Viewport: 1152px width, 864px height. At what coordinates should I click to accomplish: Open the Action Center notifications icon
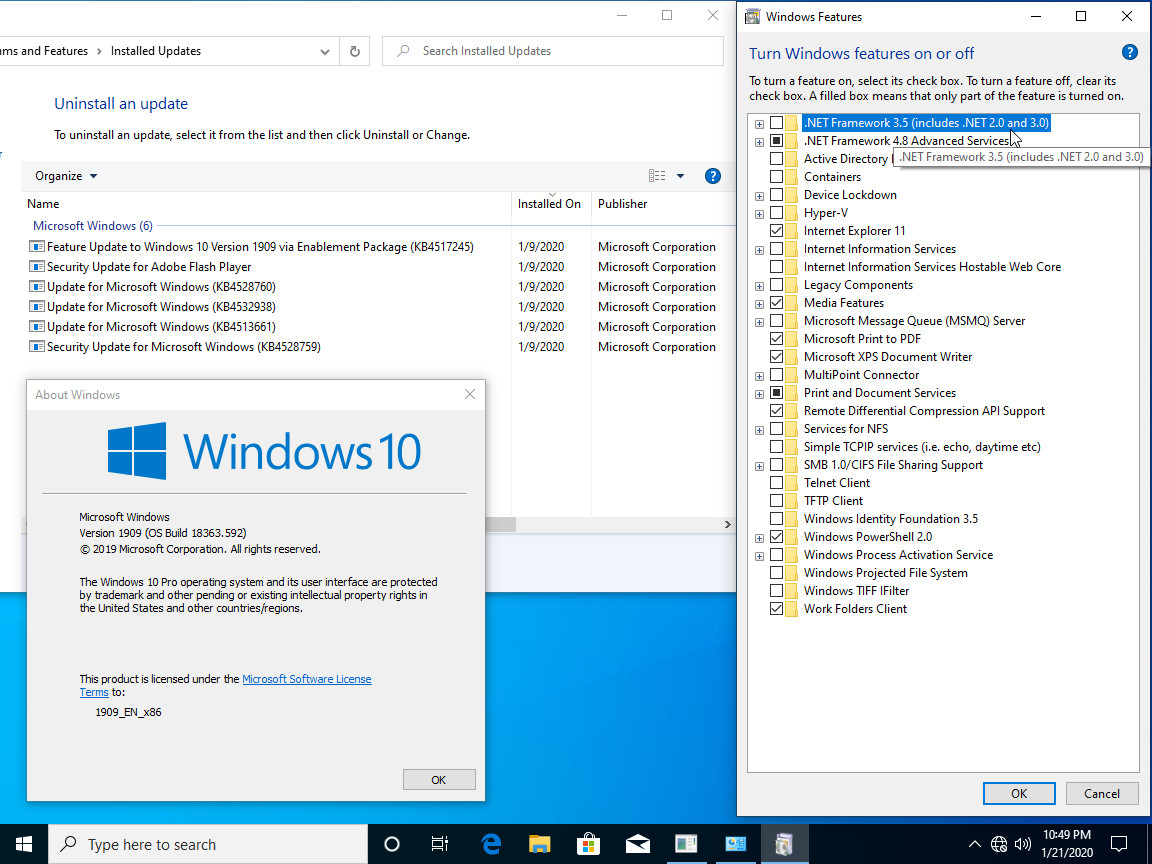(1119, 844)
